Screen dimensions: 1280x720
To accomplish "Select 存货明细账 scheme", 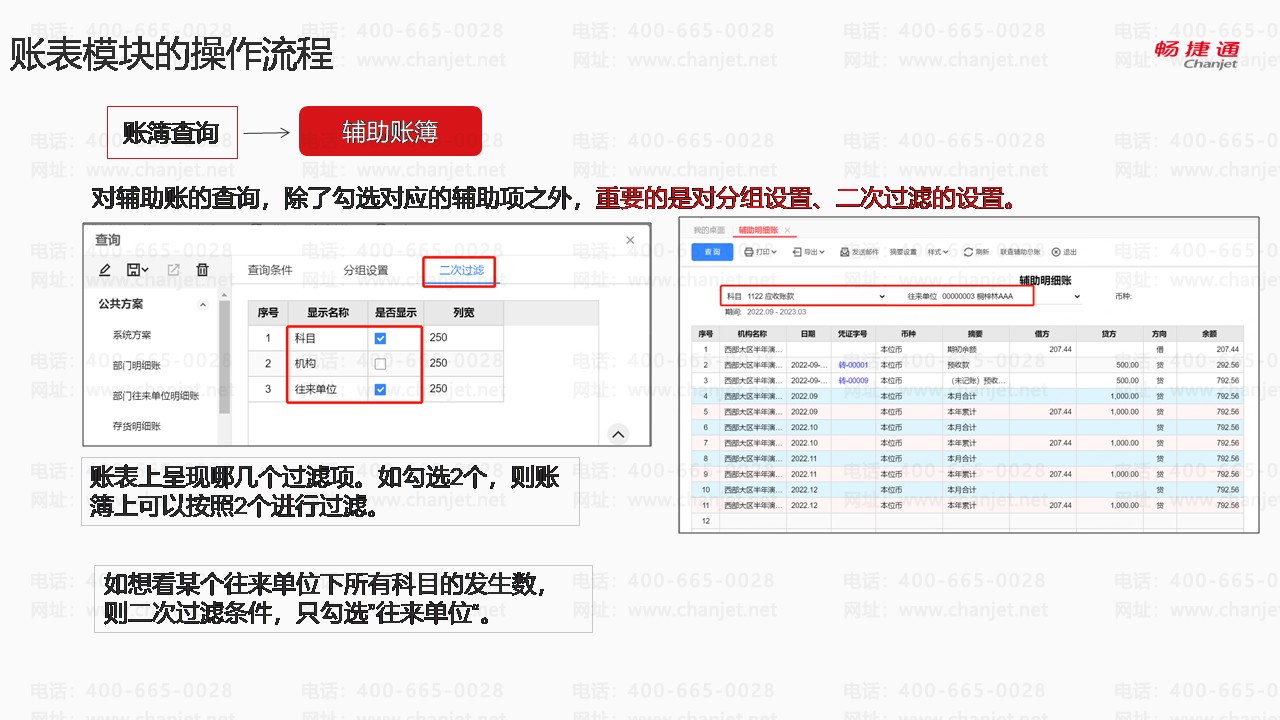I will coord(137,426).
